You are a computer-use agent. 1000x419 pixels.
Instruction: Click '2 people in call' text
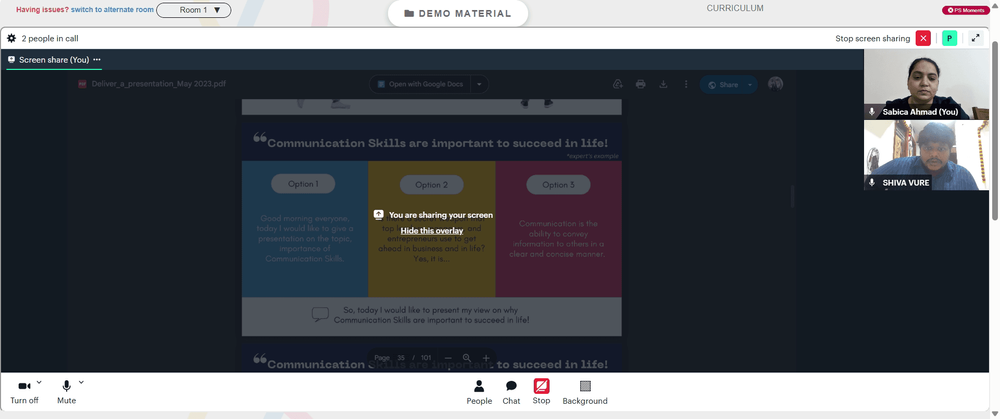(50, 38)
